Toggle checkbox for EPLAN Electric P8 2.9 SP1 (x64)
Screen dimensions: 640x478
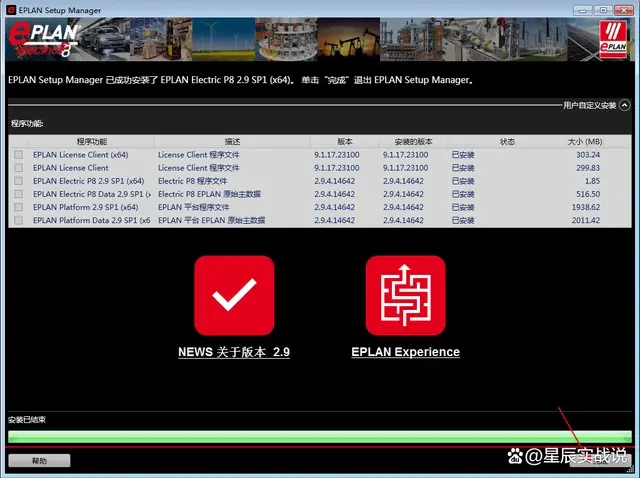(18, 181)
